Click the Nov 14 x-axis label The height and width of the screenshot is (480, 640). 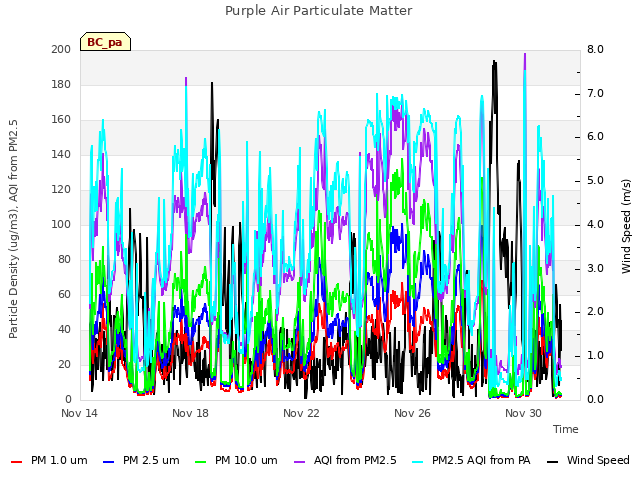[x=80, y=413]
